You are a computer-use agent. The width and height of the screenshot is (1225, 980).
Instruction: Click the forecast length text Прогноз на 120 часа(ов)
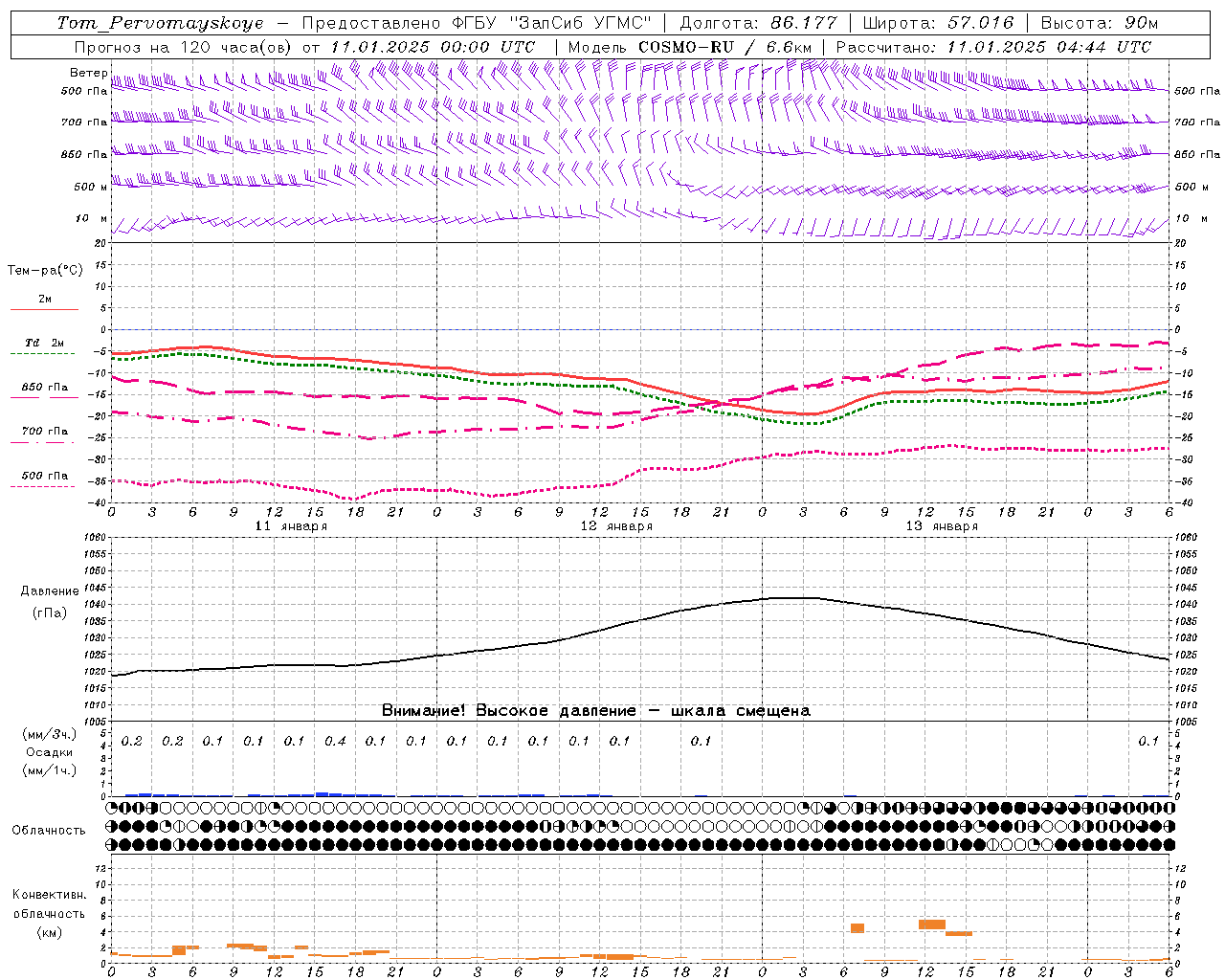click(184, 47)
